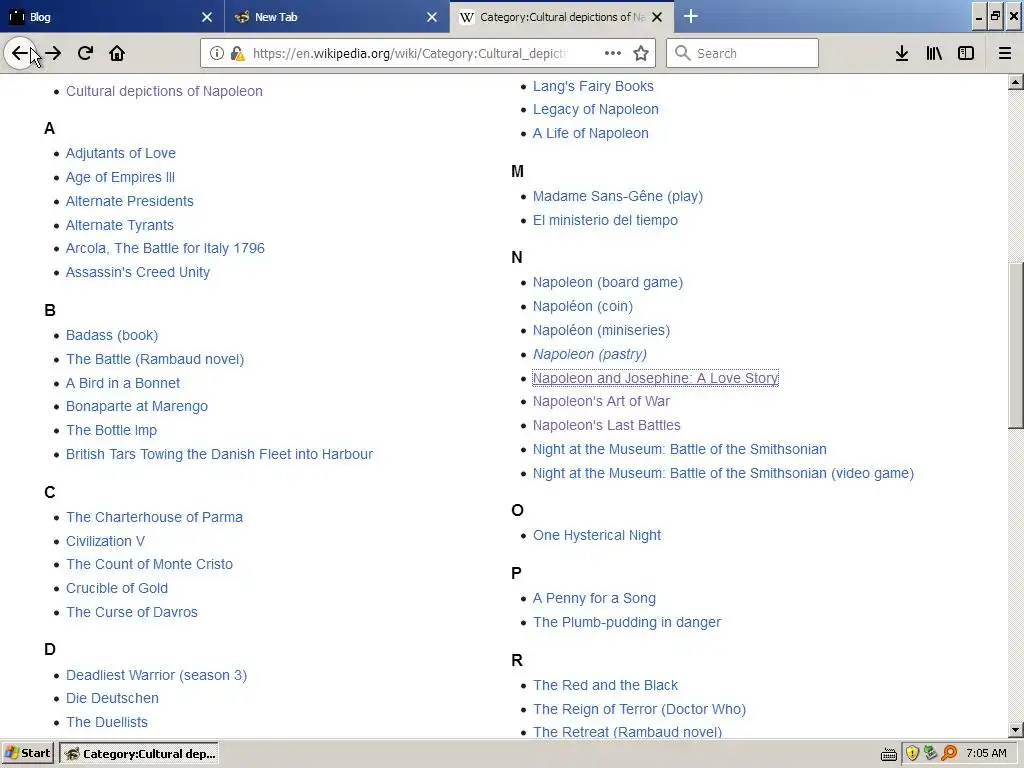Click the security shield tray icon
1024x768 pixels.
point(912,753)
